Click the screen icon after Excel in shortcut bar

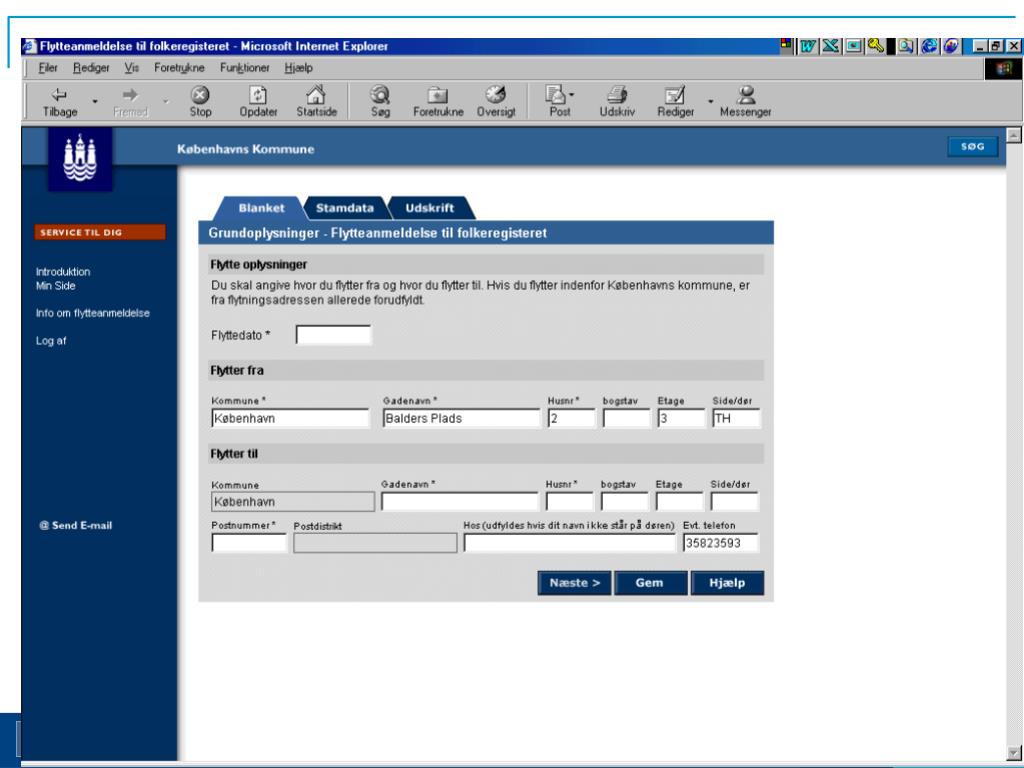[853, 46]
